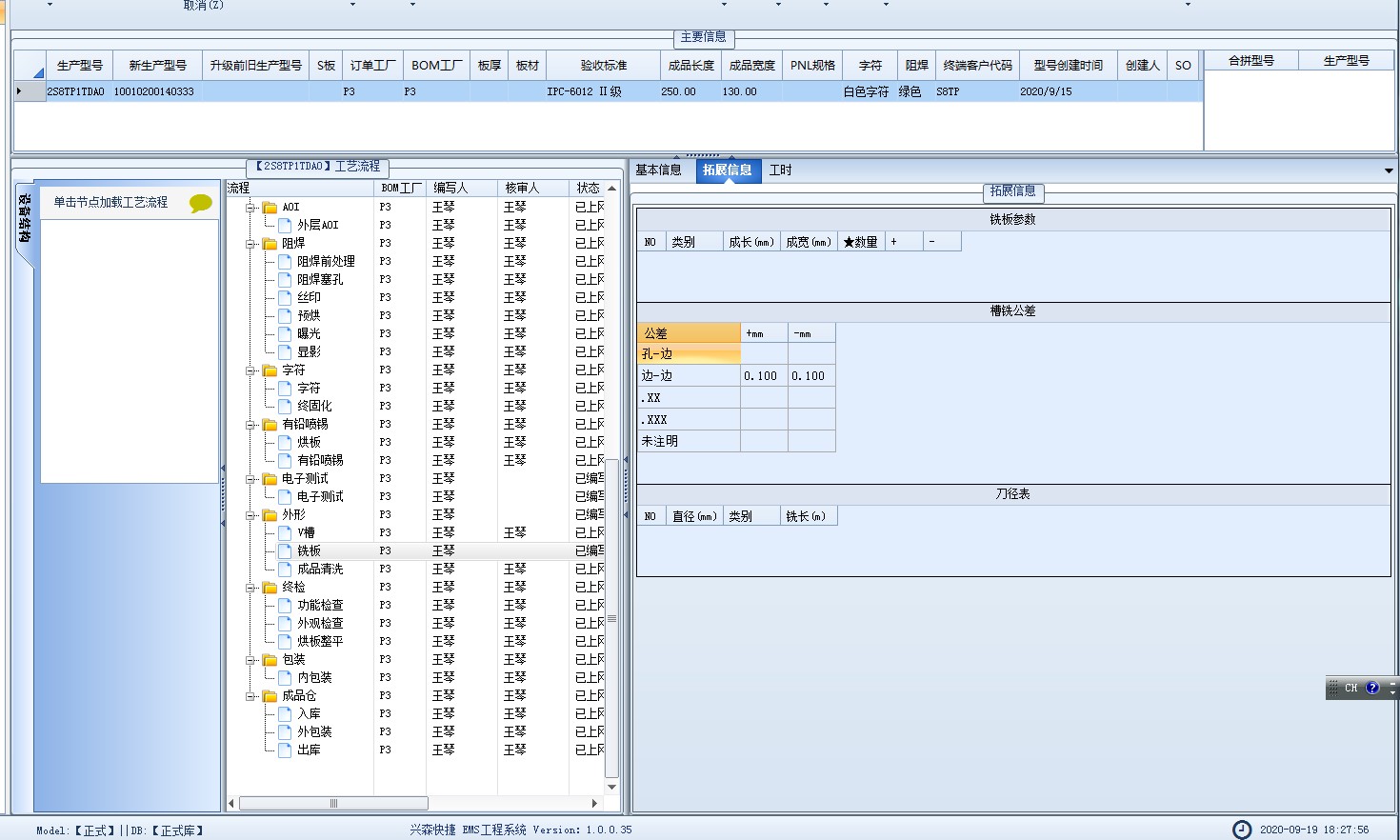Viewport: 1400px width, 840px height.
Task: Select the 烘板整平 tree item
Action: 320,641
